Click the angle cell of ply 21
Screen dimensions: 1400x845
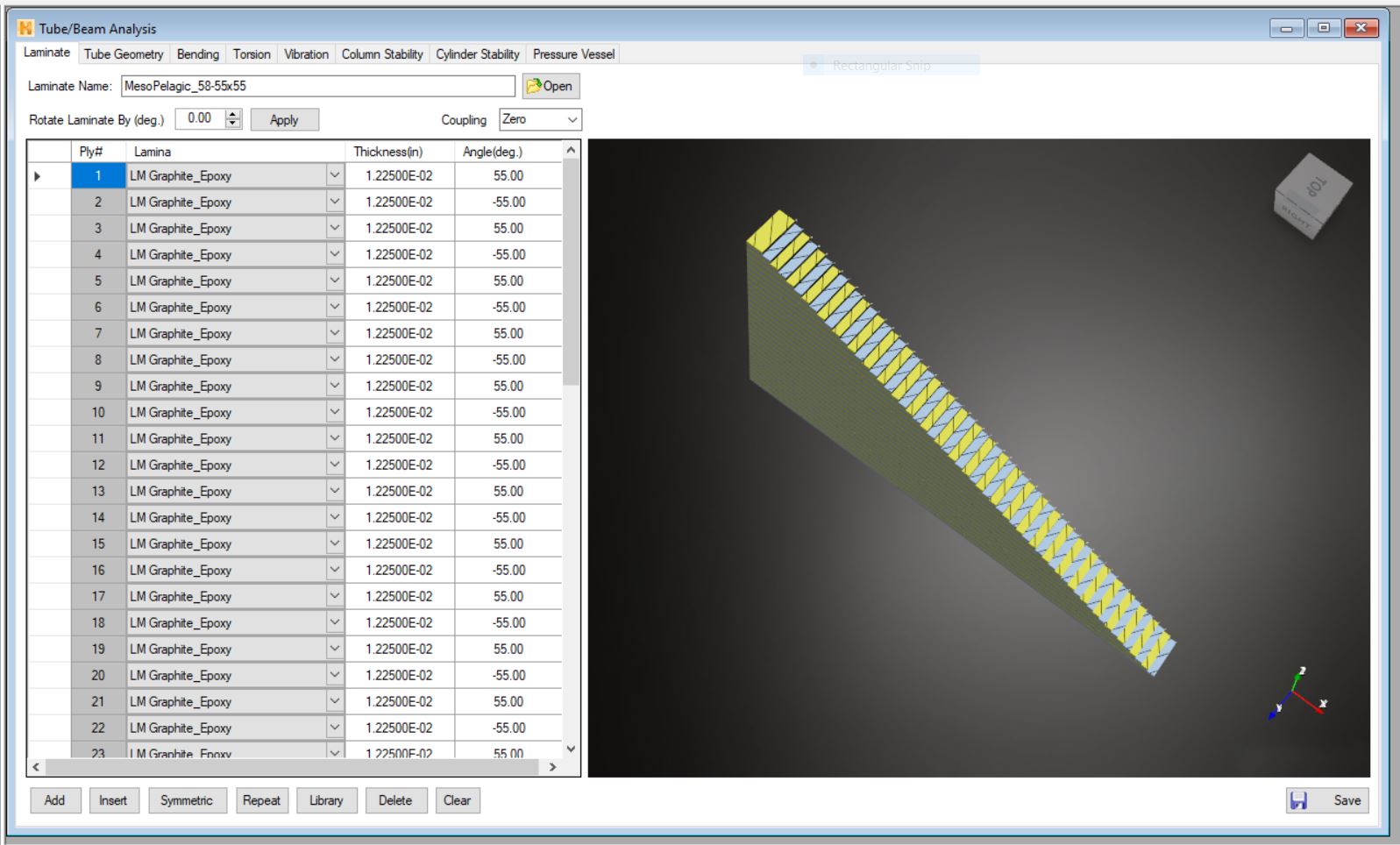pyautogui.click(x=508, y=702)
